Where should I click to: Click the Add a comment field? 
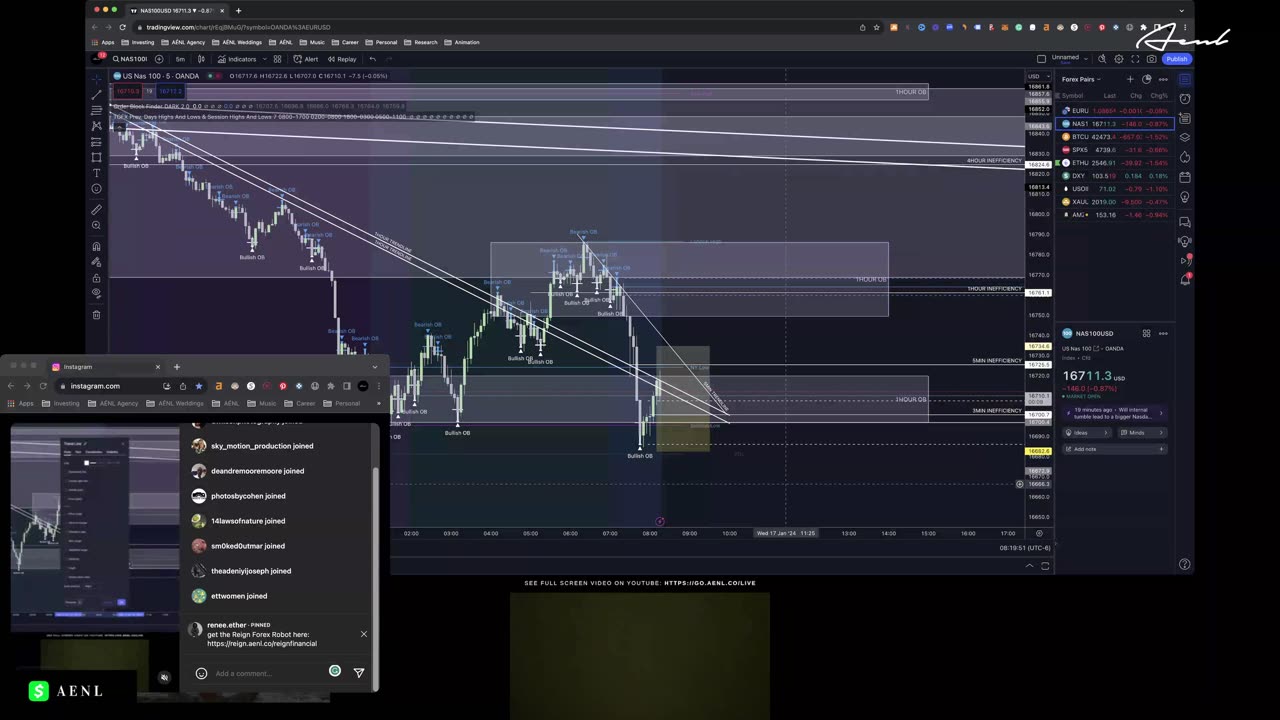[268, 673]
